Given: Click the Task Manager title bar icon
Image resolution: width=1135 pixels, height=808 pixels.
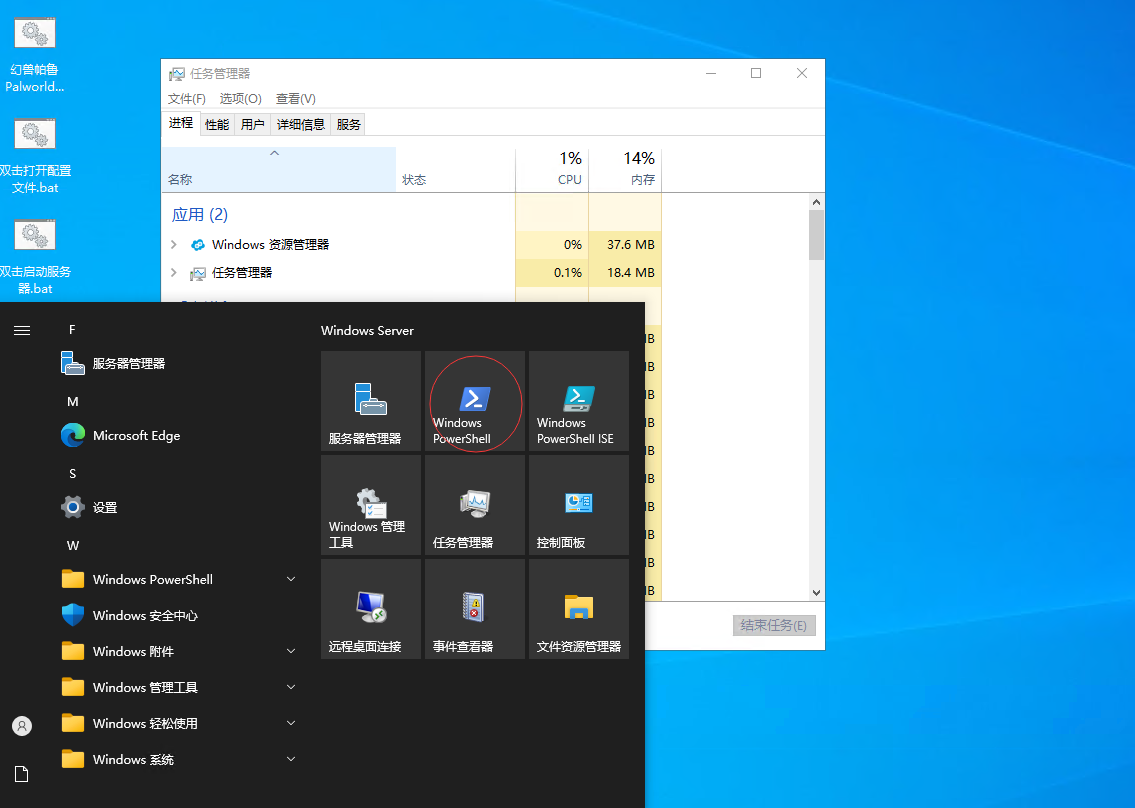Looking at the screenshot, I should tap(177, 74).
